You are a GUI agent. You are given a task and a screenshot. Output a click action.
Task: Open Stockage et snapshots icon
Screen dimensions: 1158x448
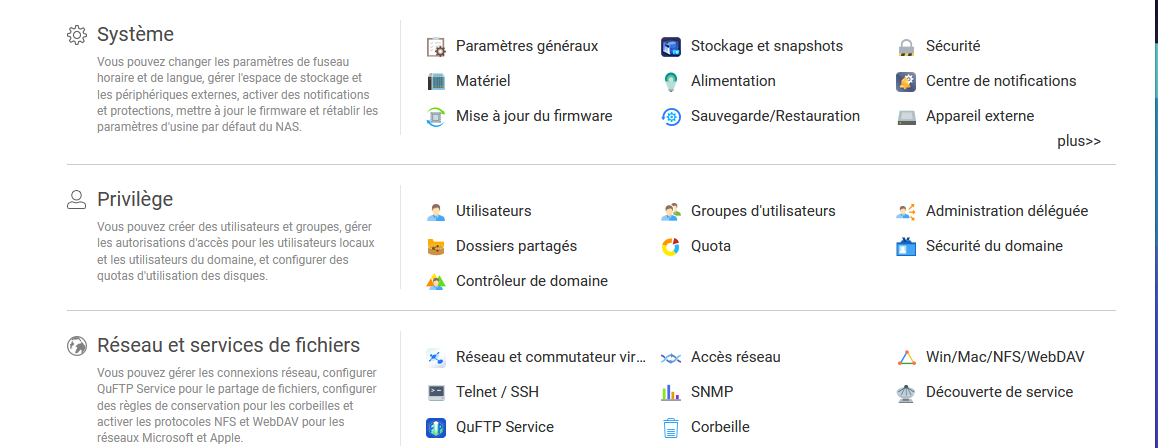click(x=671, y=46)
